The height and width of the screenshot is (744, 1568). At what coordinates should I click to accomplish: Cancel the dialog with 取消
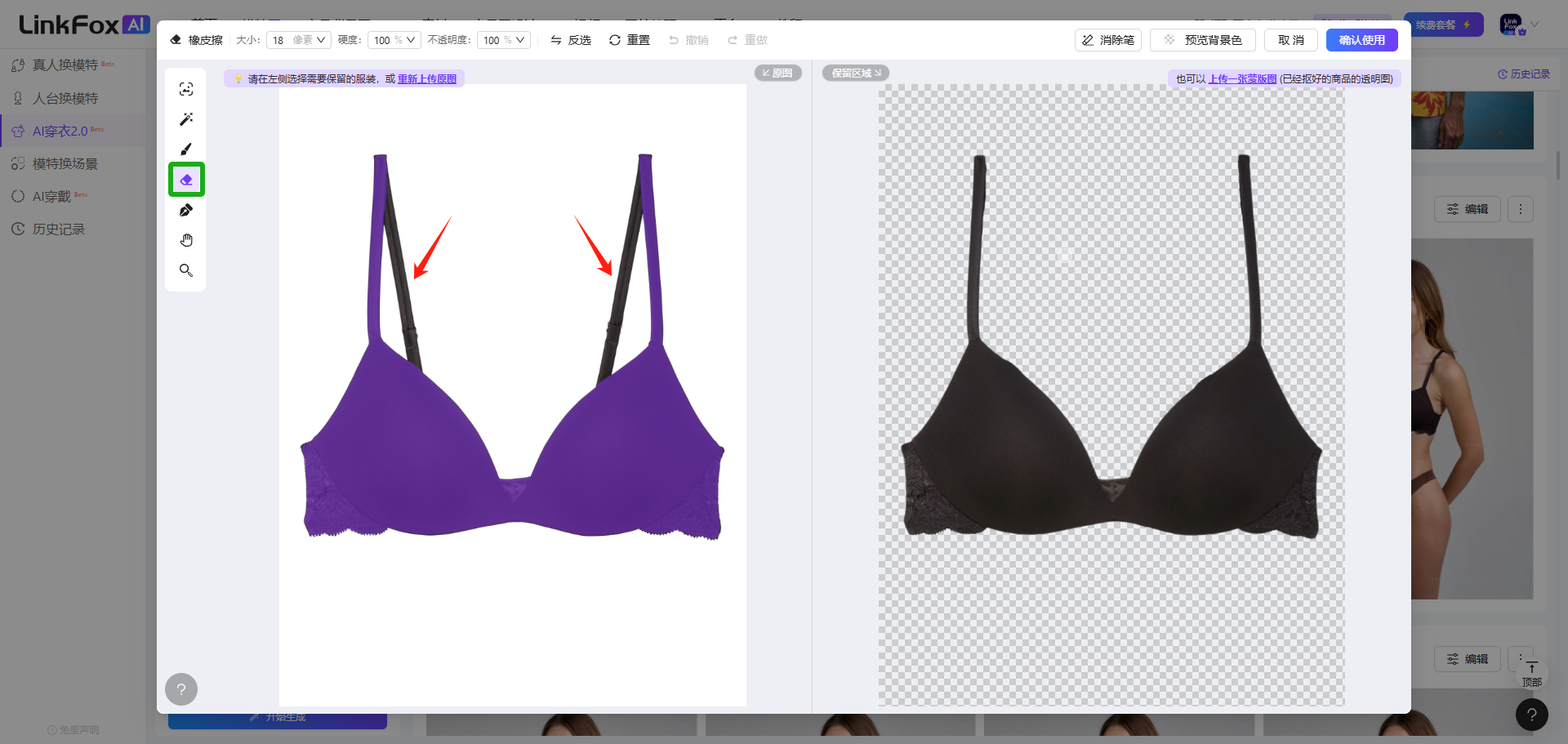point(1291,40)
